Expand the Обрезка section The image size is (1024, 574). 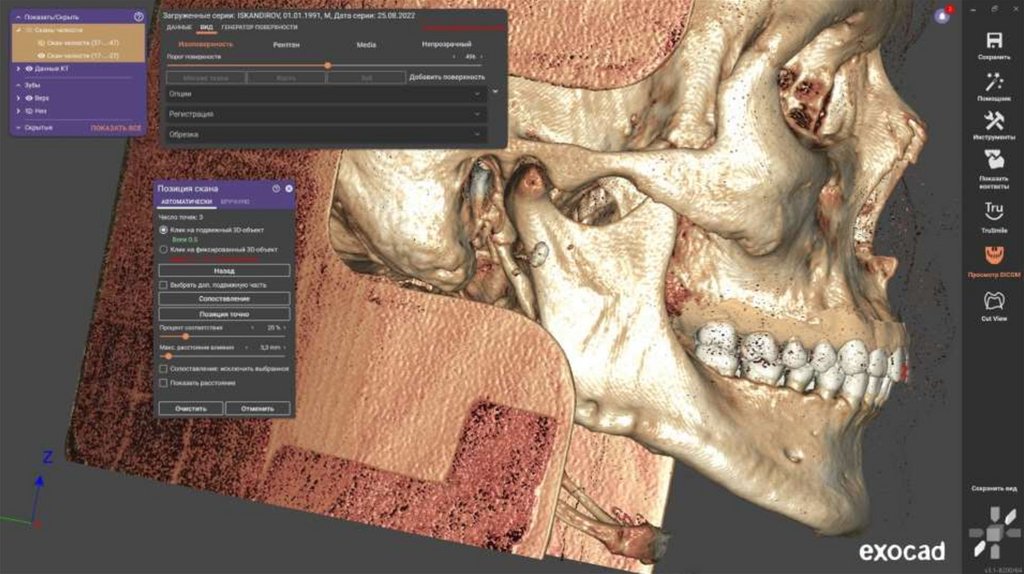tap(326, 135)
